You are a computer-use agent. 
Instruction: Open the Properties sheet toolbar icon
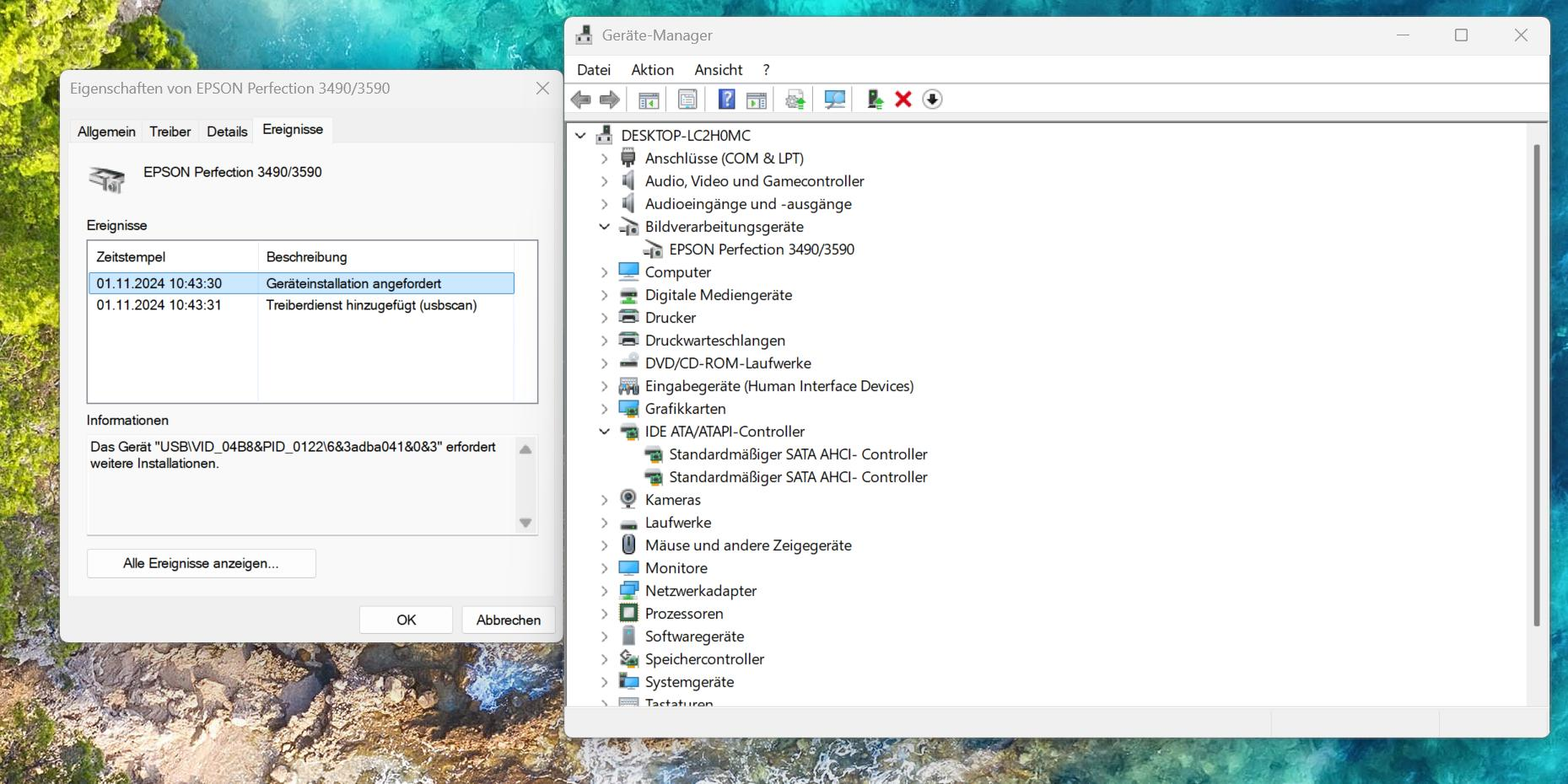click(x=687, y=99)
